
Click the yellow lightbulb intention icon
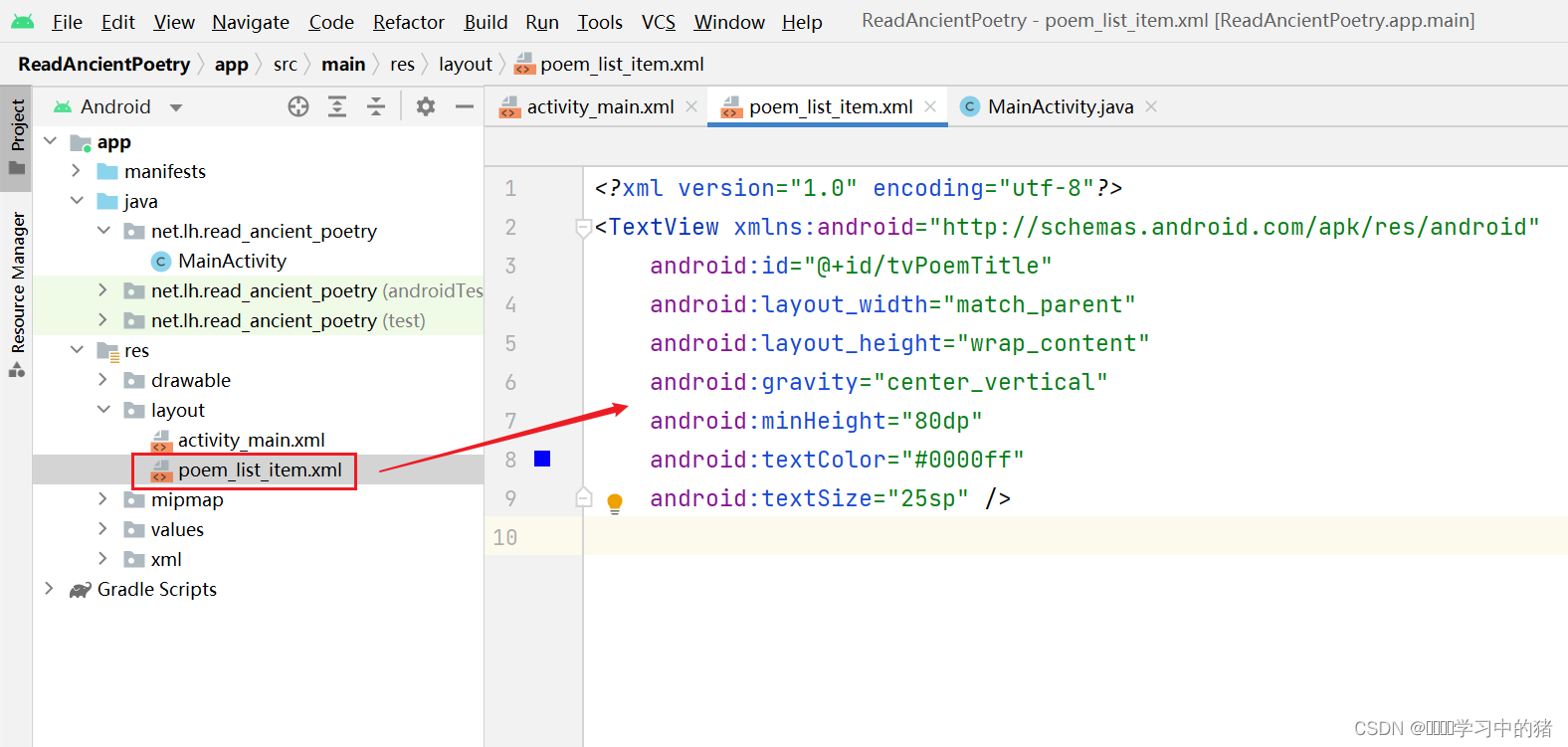pyautogui.click(x=615, y=502)
